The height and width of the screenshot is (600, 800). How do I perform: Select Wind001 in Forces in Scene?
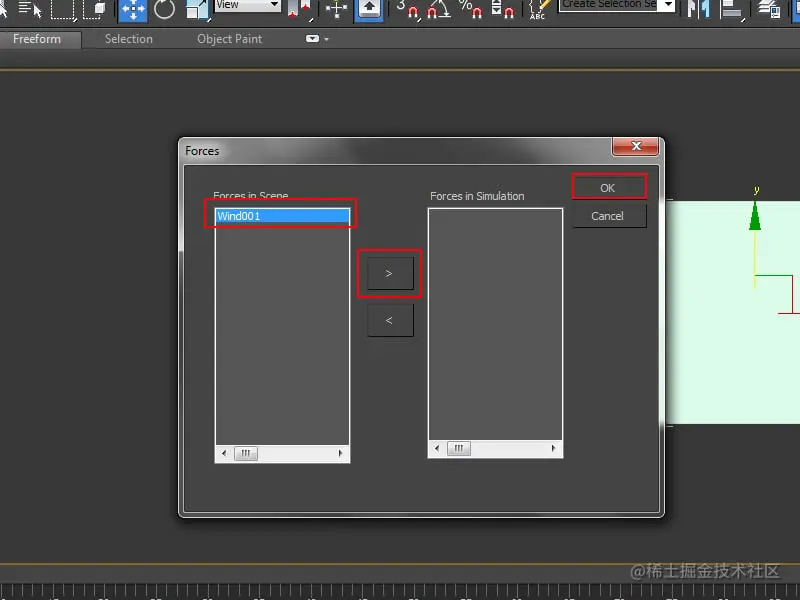(282, 216)
